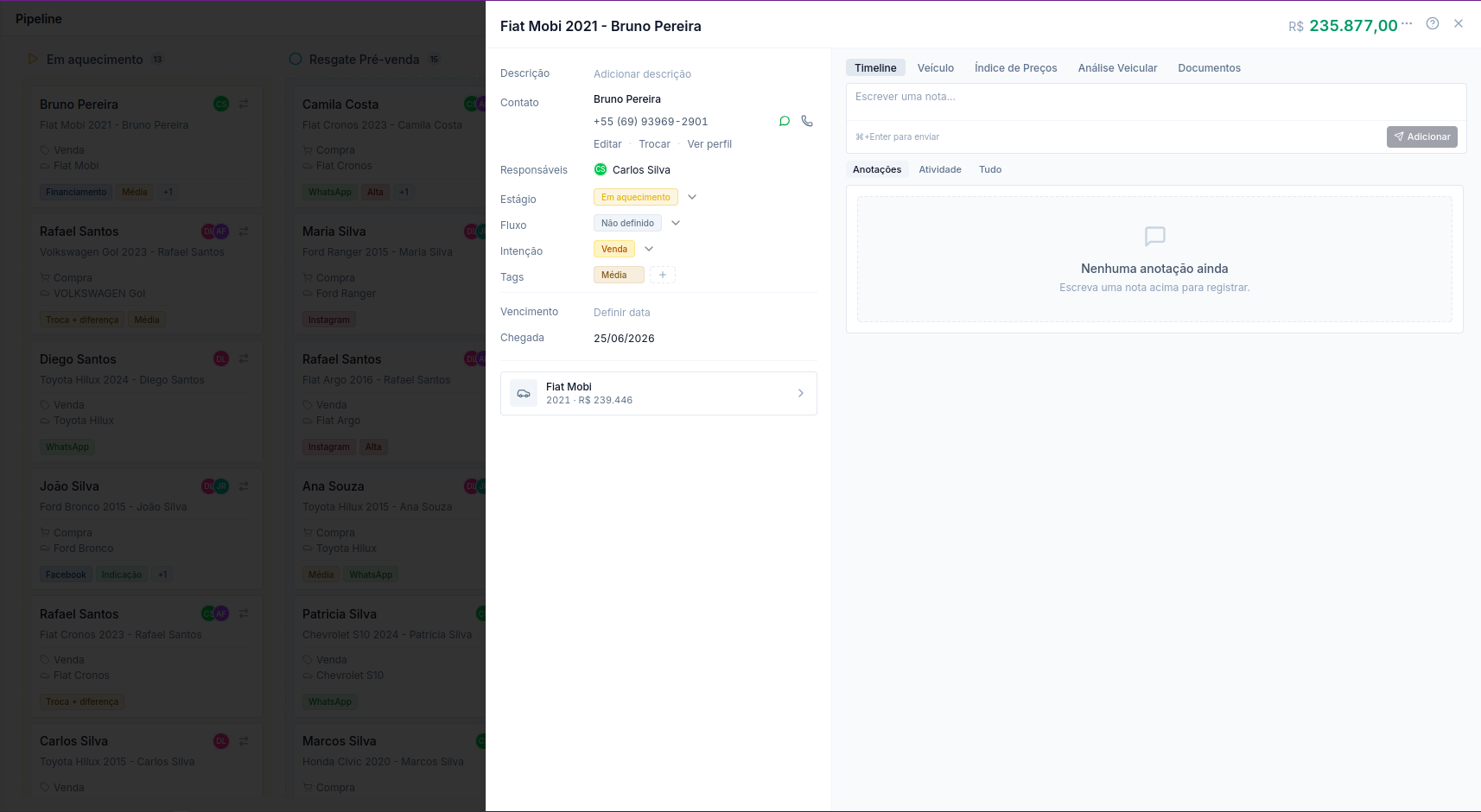Click the car icon beside Fiat Mobi on Bruno Pereira card
This screenshot has height=812, width=1481.
coord(45,166)
